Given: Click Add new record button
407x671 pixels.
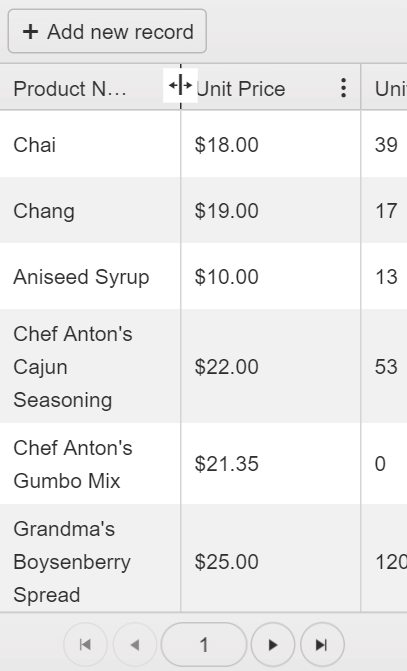Looking at the screenshot, I should (x=107, y=31).
